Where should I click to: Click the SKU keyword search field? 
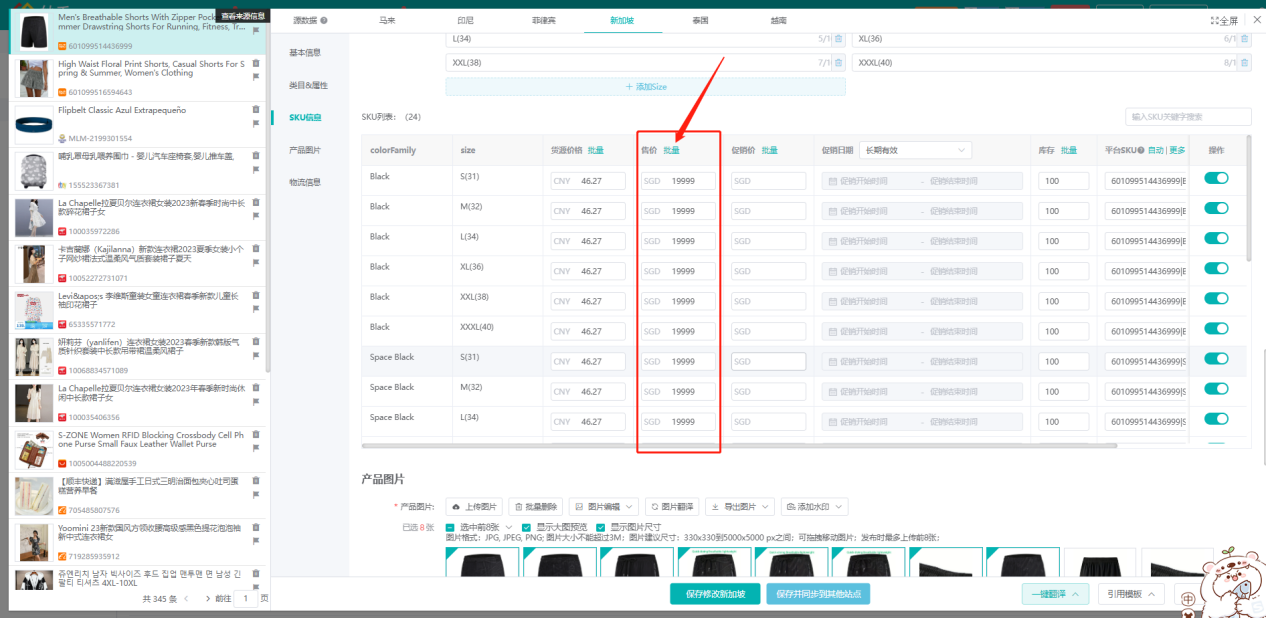[1188, 117]
